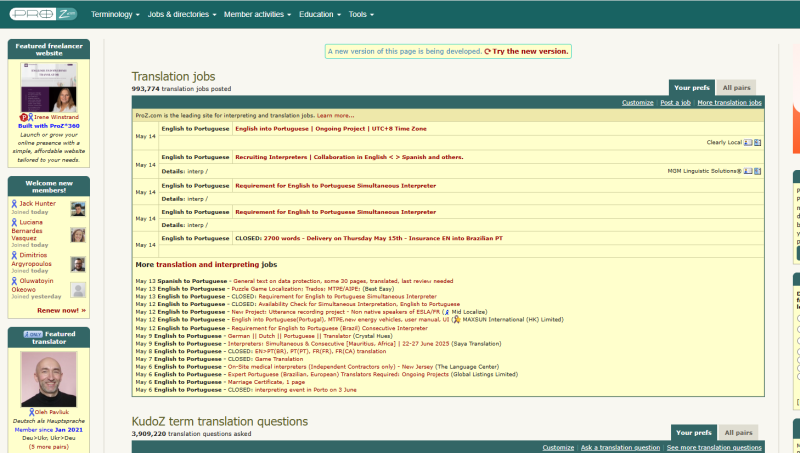Click Customize in the Translation jobs bar
Screen dimensions: 800x453
(x=637, y=103)
